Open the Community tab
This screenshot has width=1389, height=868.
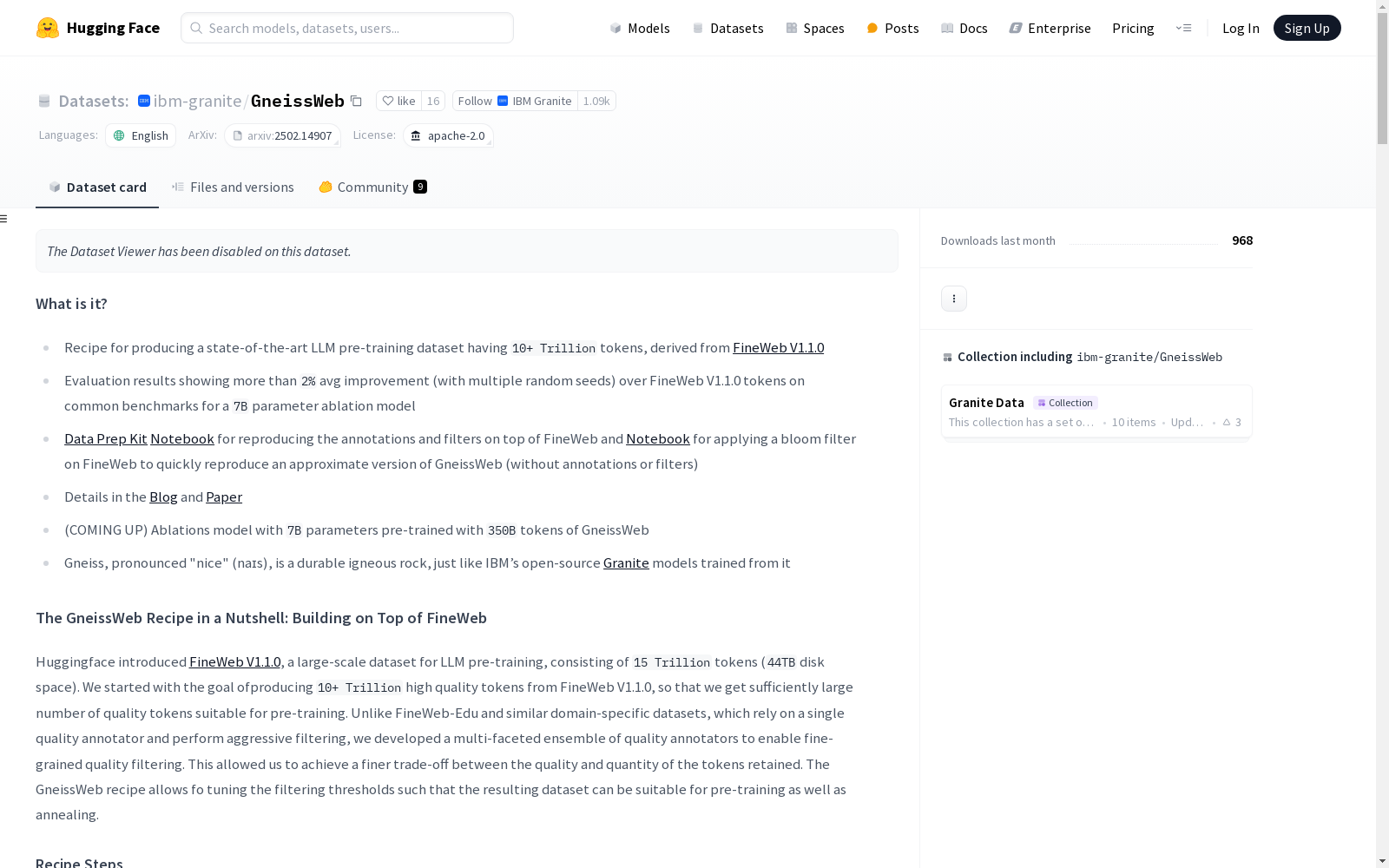click(372, 187)
